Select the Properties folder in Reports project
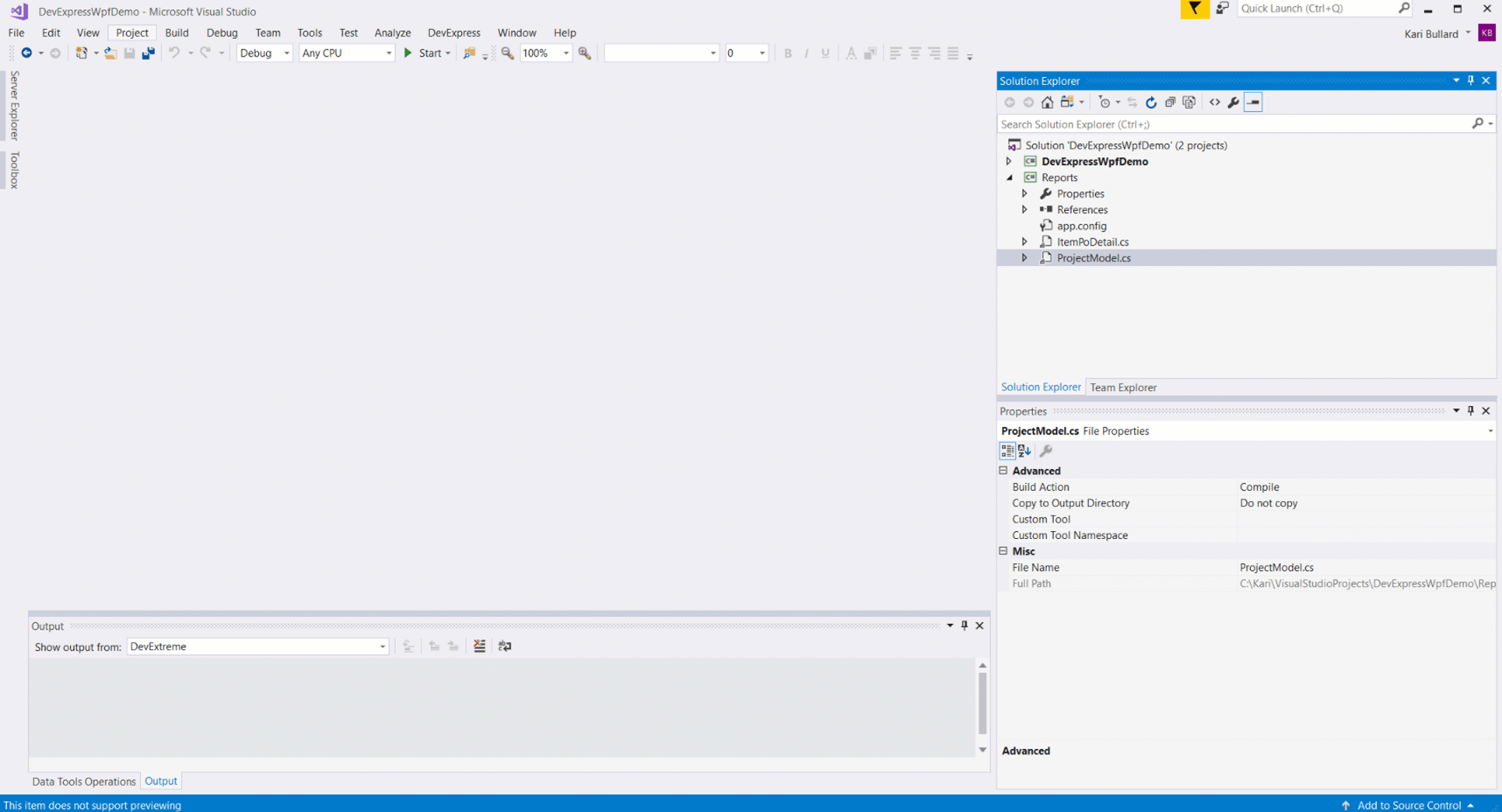This screenshot has height=812, width=1502. [1080, 194]
